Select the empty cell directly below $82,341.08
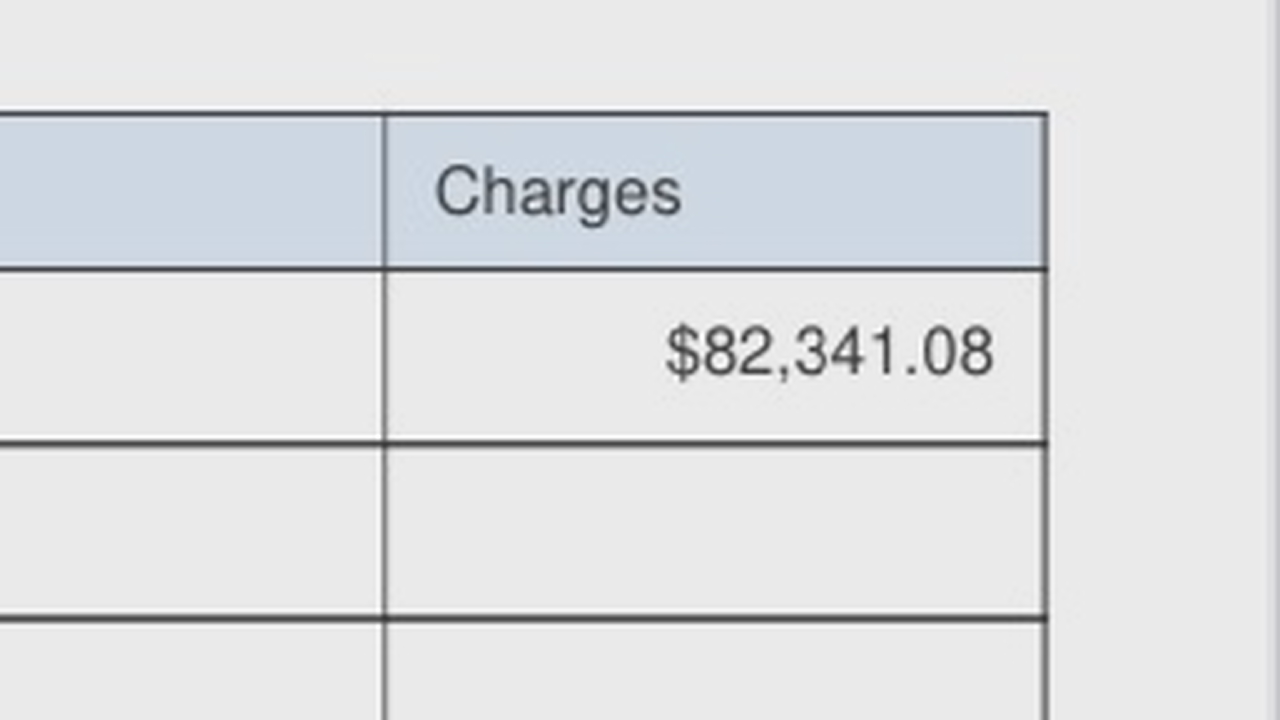 [x=715, y=531]
